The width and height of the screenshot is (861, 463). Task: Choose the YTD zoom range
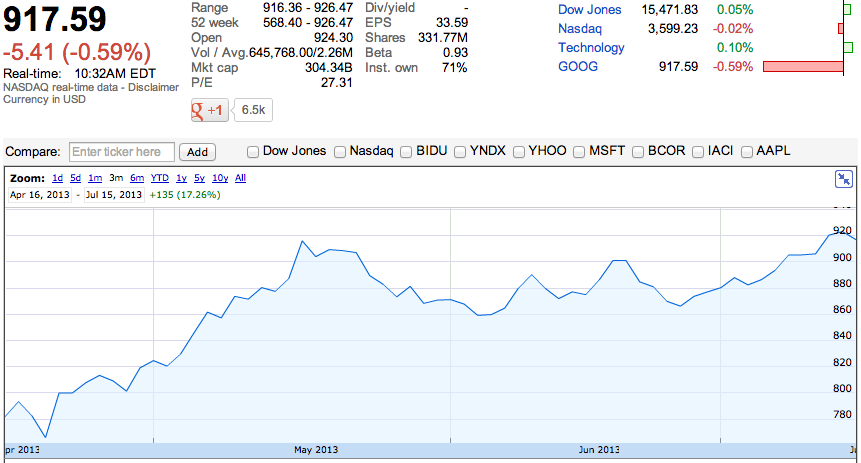tap(159, 178)
